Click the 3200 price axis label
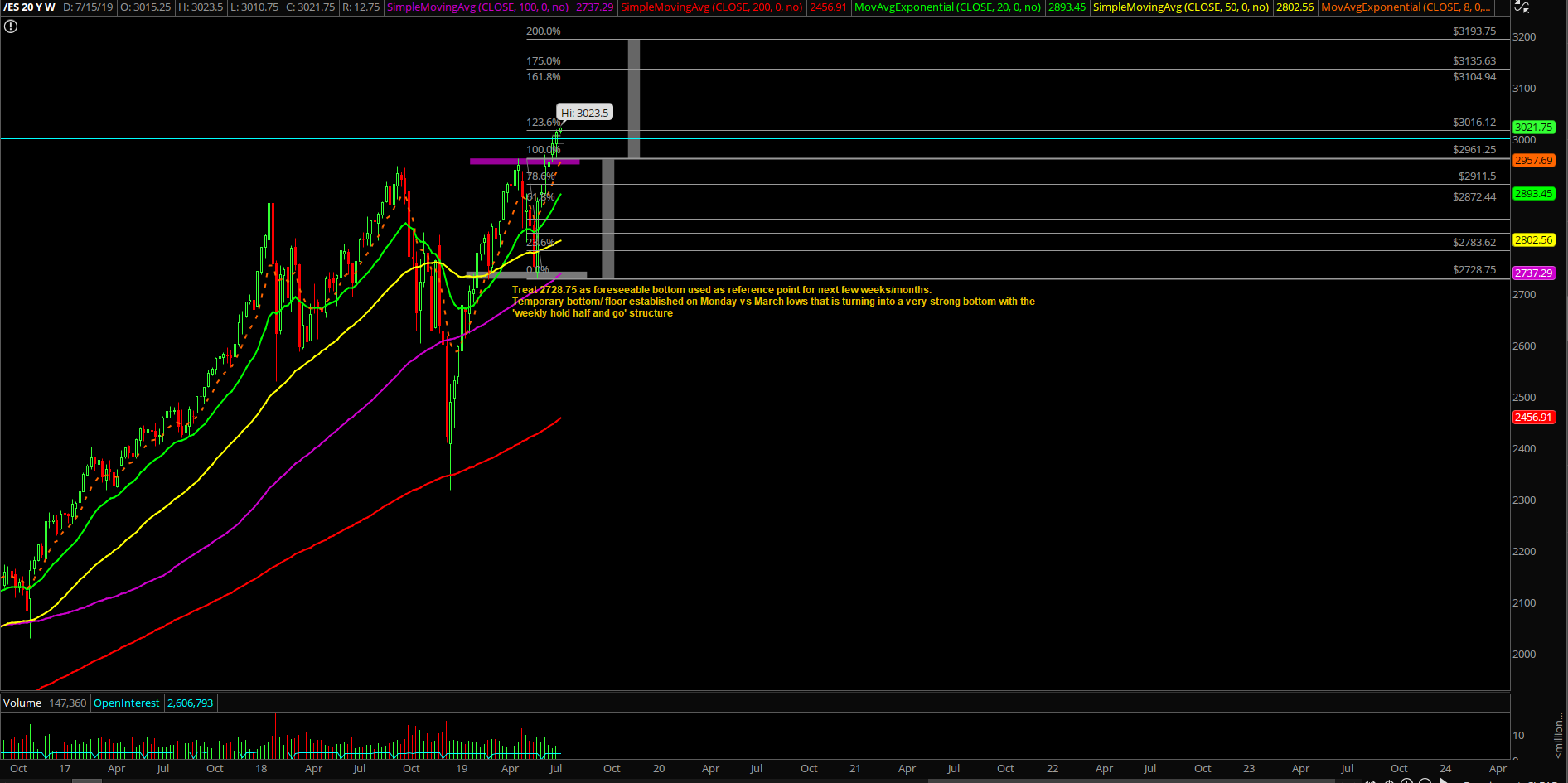 pyautogui.click(x=1524, y=37)
